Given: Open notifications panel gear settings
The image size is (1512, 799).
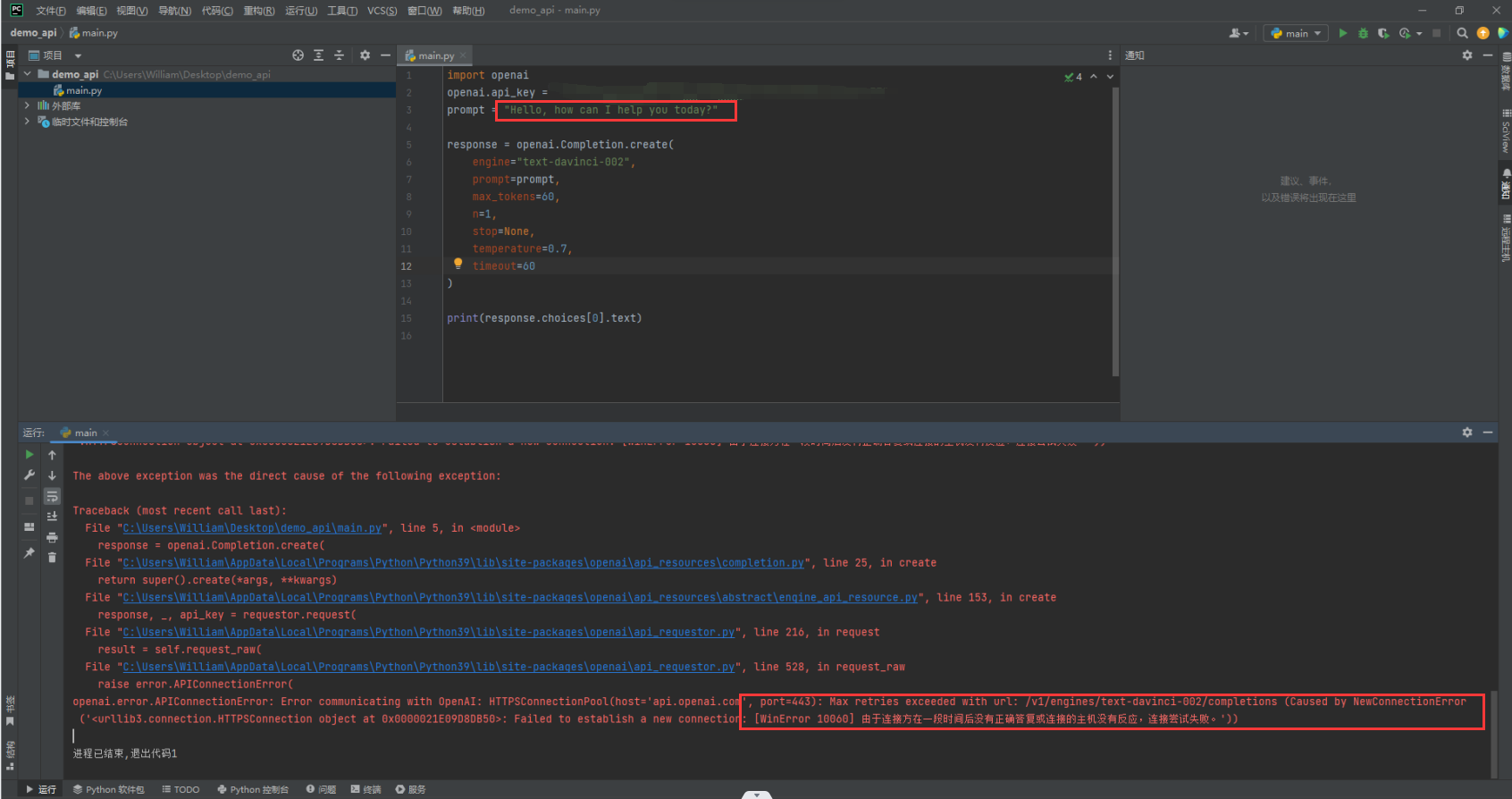Looking at the screenshot, I should click(x=1466, y=55).
